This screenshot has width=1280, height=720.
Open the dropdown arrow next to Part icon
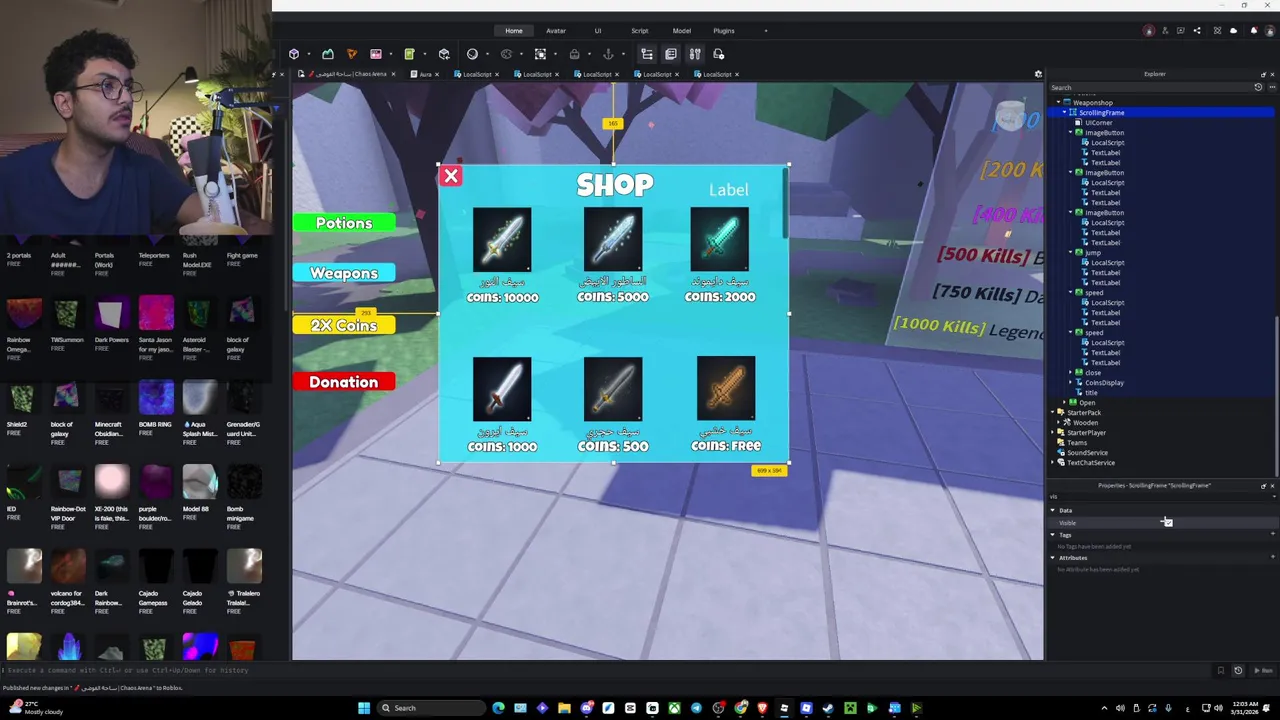tap(307, 54)
